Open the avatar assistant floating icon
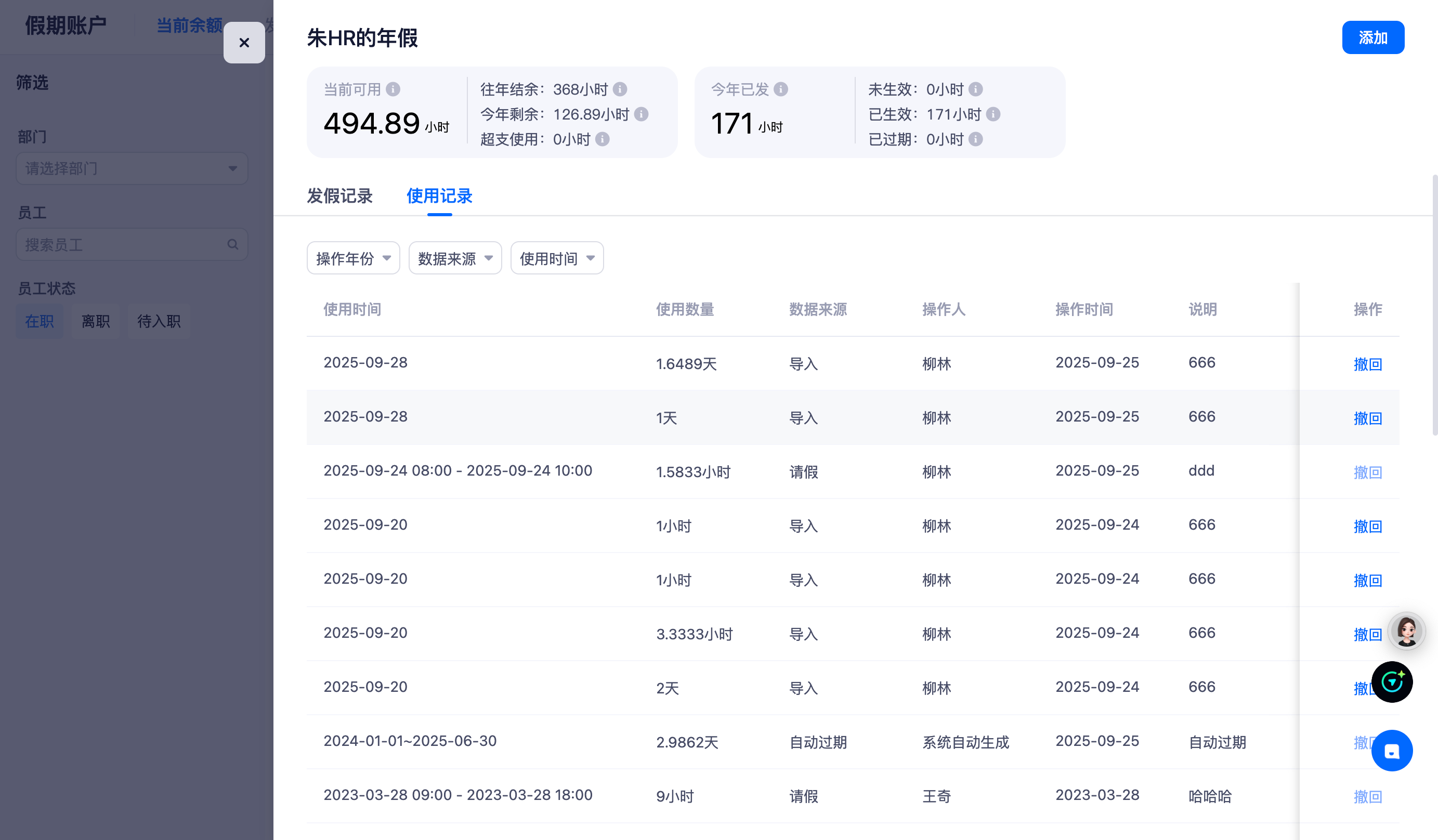1438x840 pixels. pyautogui.click(x=1406, y=631)
